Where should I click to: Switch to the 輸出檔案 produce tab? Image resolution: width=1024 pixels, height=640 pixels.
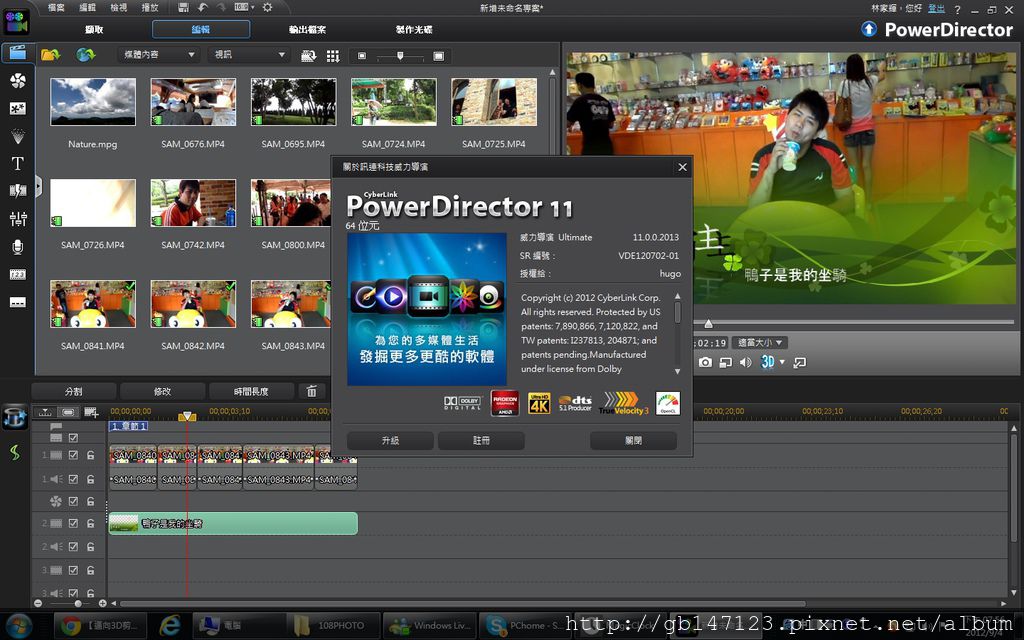point(308,29)
